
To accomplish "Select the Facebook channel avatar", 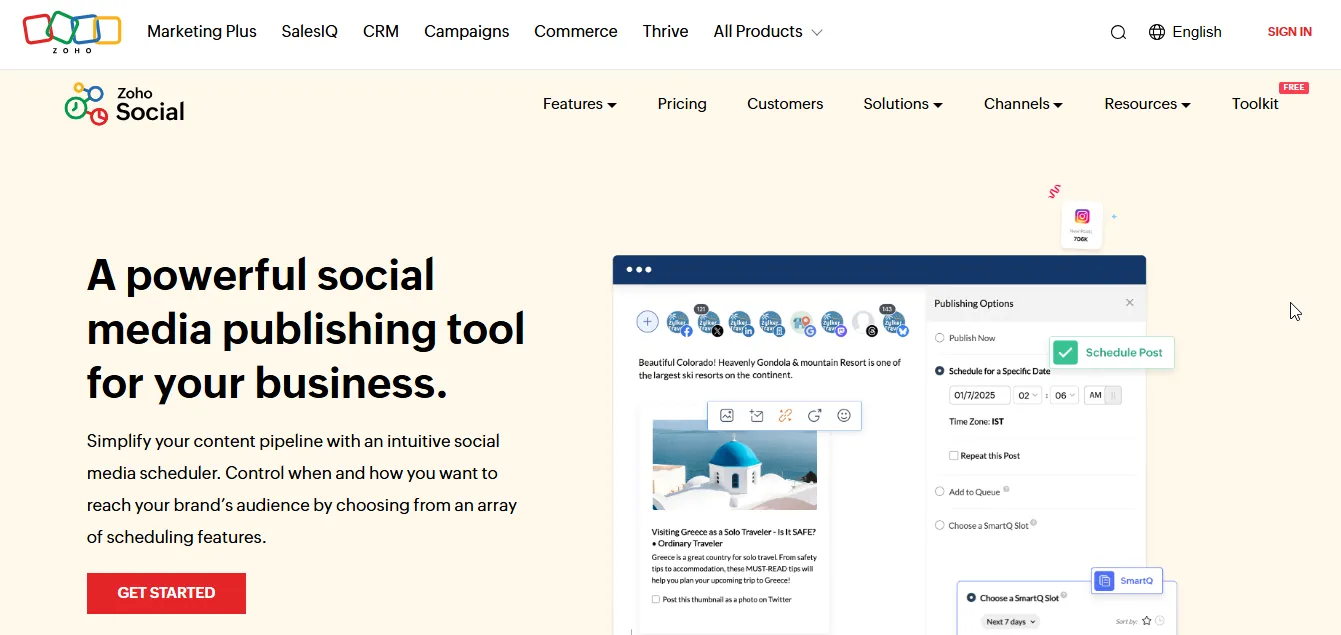I will (x=679, y=323).
